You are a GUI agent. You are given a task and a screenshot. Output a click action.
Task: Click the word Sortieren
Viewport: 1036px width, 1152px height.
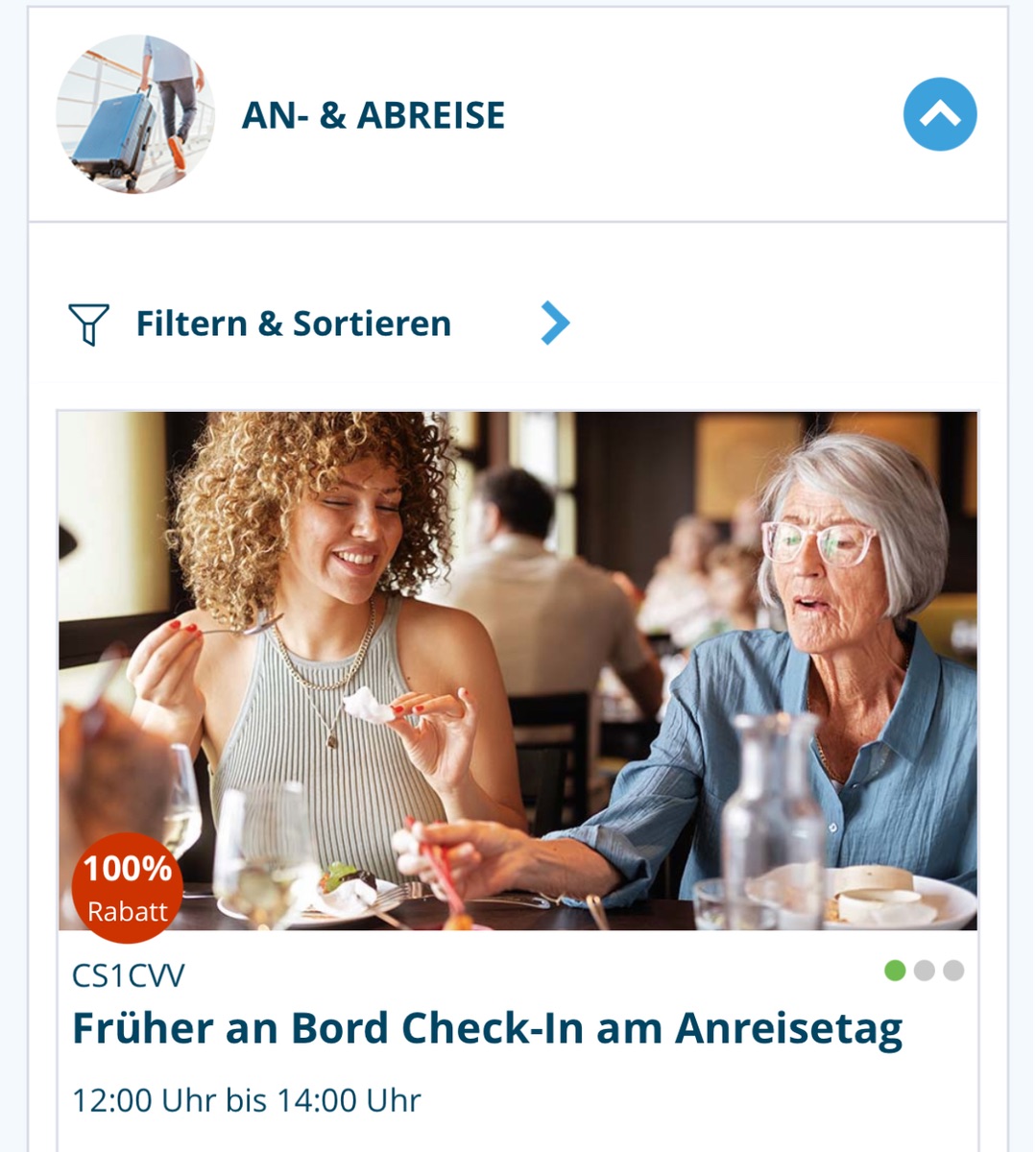click(x=372, y=324)
